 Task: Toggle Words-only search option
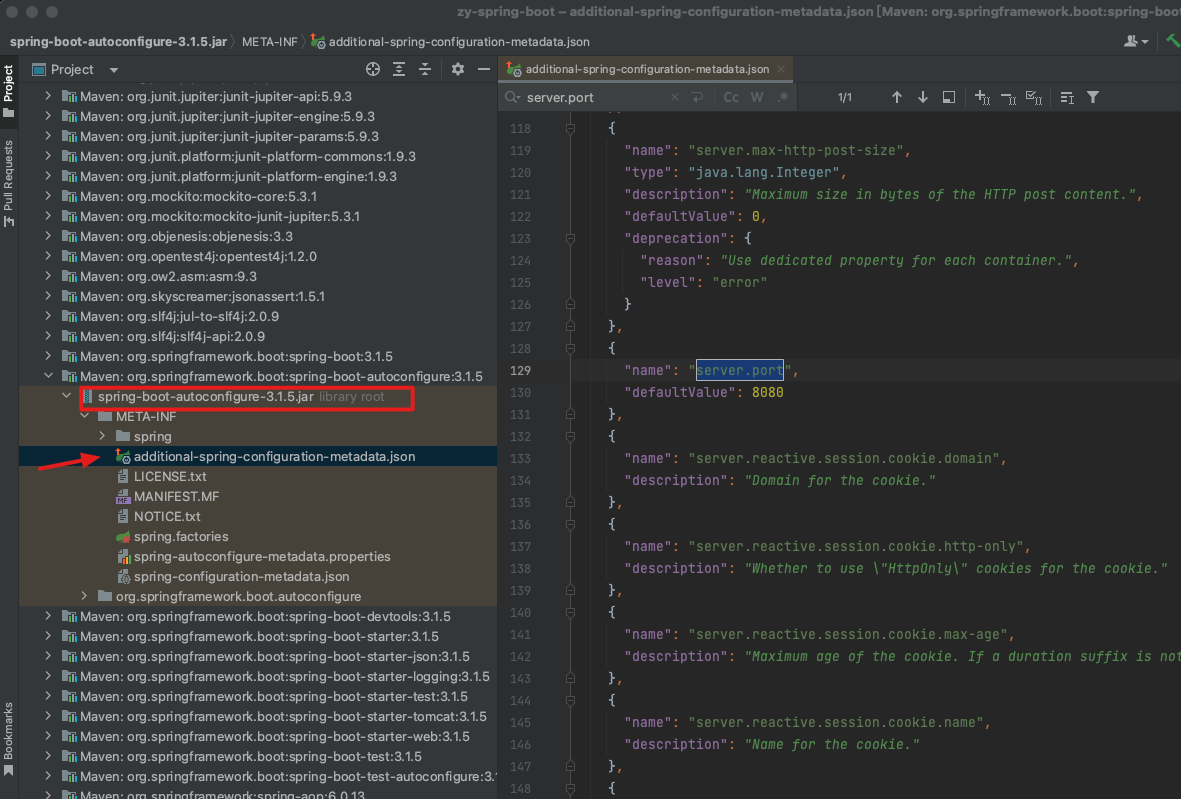tap(757, 97)
